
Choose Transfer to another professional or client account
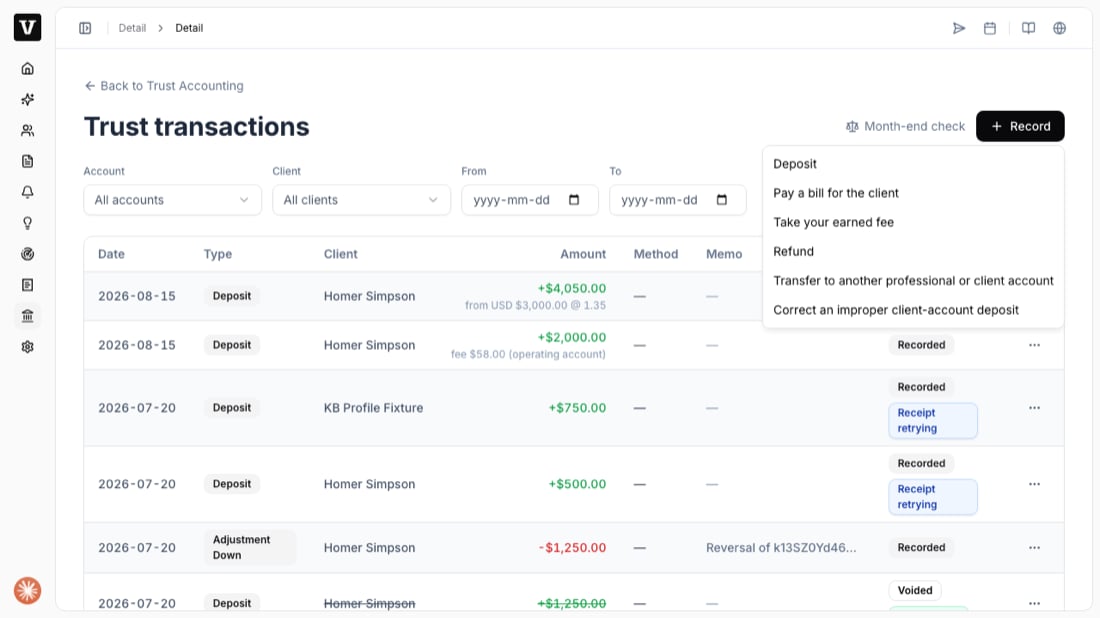[x=913, y=281]
